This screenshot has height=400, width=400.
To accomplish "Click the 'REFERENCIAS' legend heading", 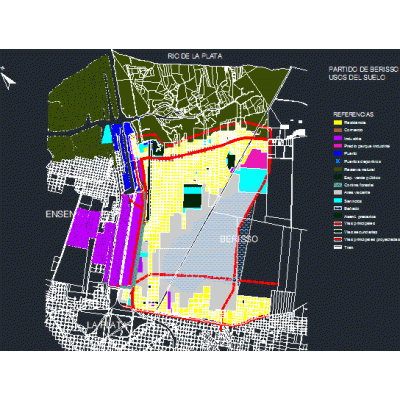I will point(354,114).
